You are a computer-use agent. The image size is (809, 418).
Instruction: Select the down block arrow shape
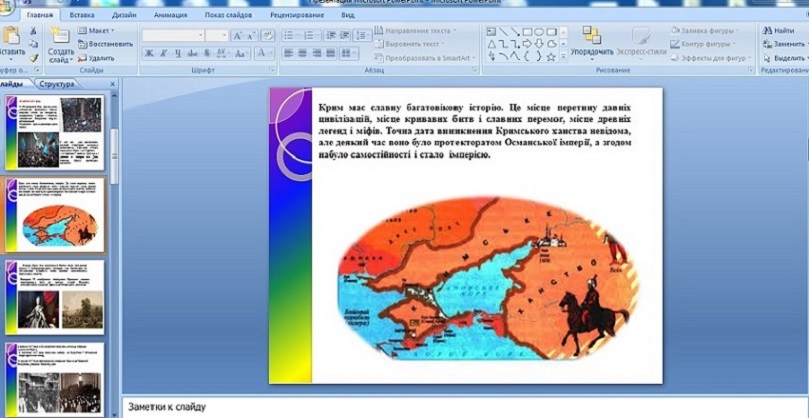pos(539,44)
